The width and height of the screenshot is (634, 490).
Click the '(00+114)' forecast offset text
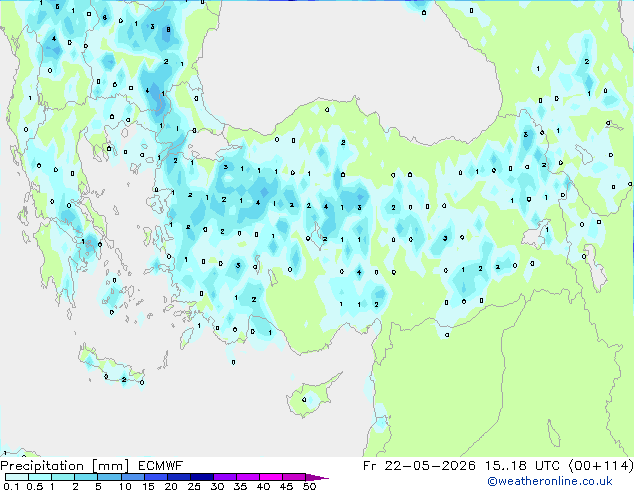point(601,466)
